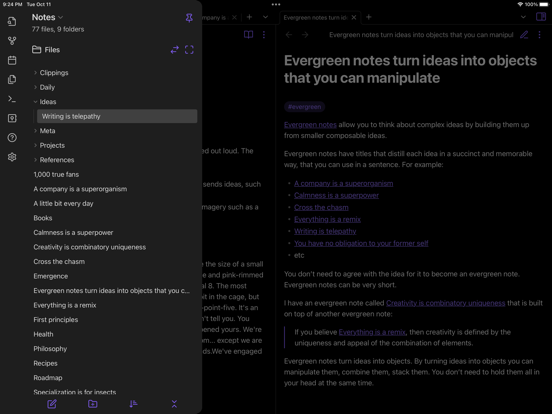The image size is (552, 414).
Task: Open A little bit every day note
Action: 63,203
